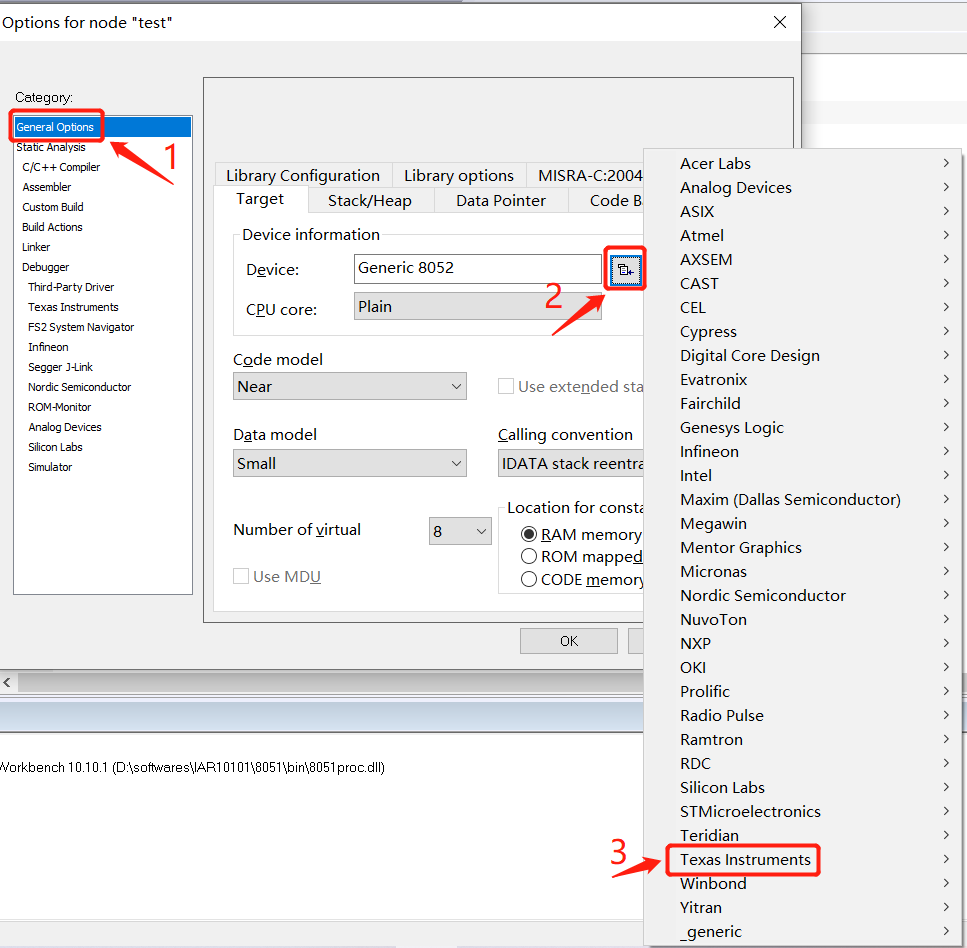967x948 pixels.
Task: Switch to Library options tab
Action: [459, 176]
